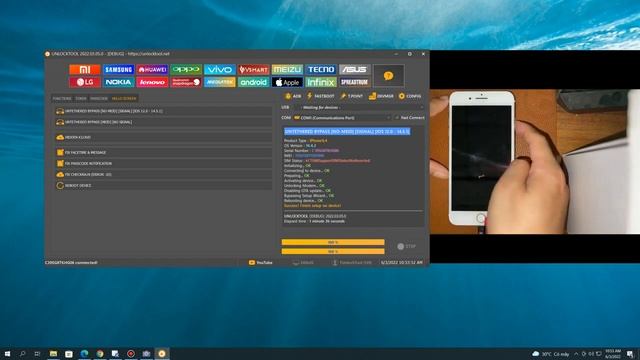Select the Vivo brand icon
Image resolution: width=640 pixels, height=360 pixels.
click(x=220, y=69)
